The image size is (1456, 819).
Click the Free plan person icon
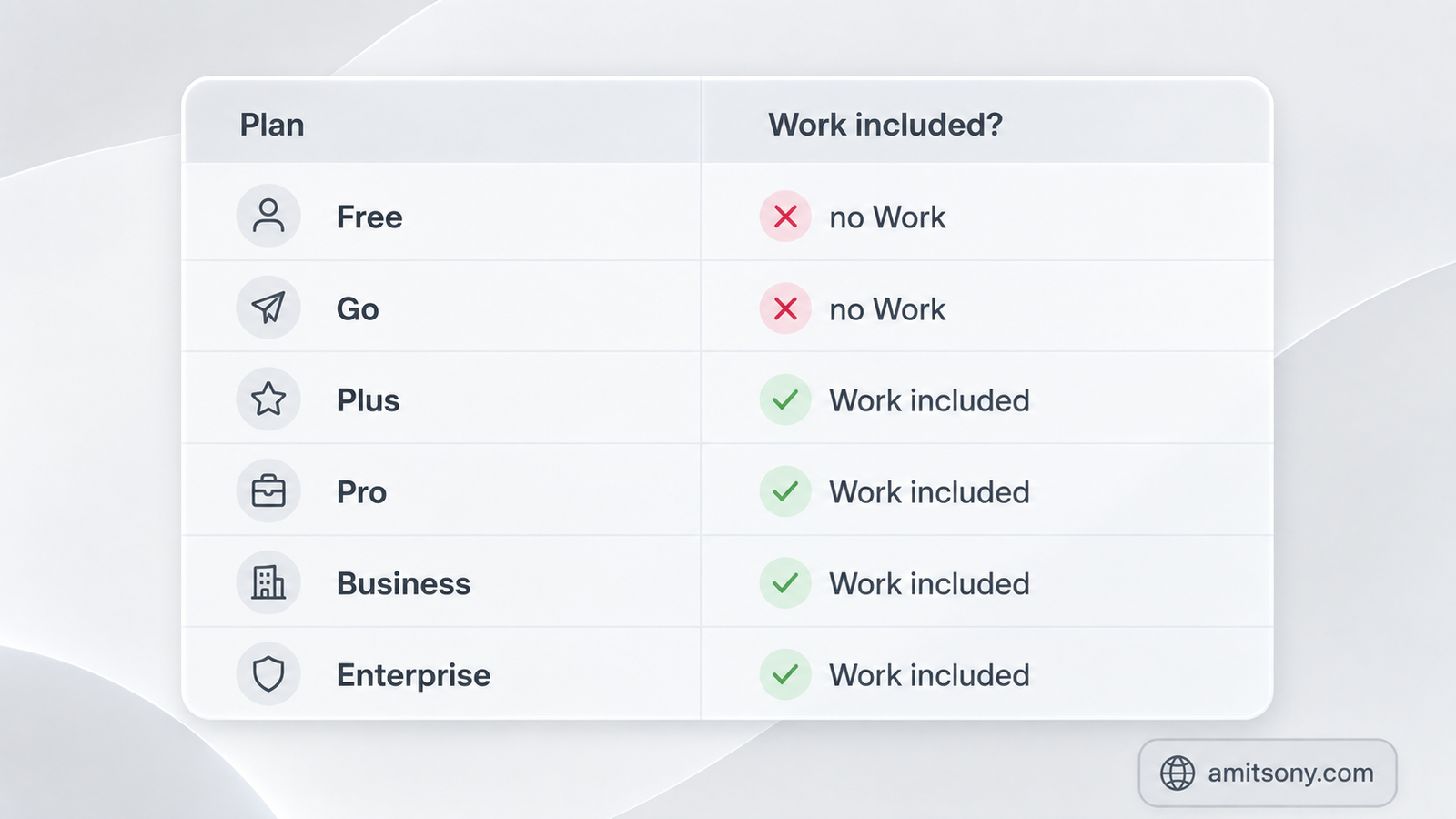[268, 216]
